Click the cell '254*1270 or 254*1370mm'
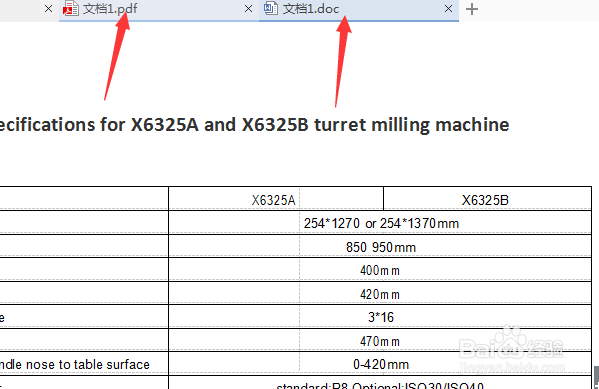Screen dimensions: 599x389 [x=380, y=222]
